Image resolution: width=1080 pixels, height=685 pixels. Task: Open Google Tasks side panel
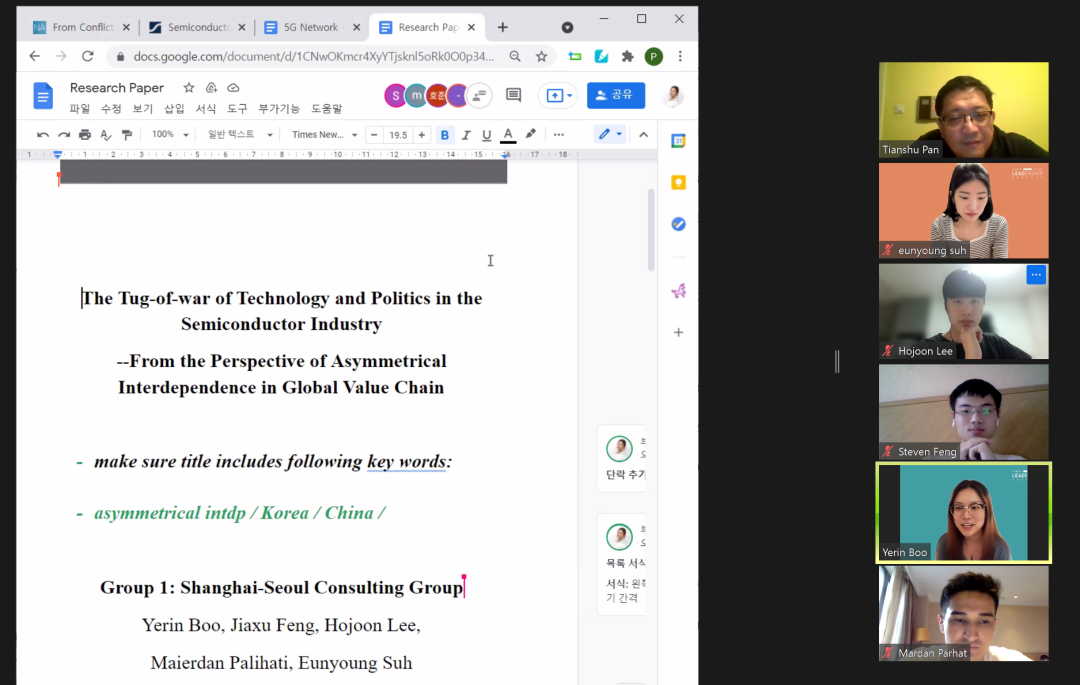(x=678, y=224)
